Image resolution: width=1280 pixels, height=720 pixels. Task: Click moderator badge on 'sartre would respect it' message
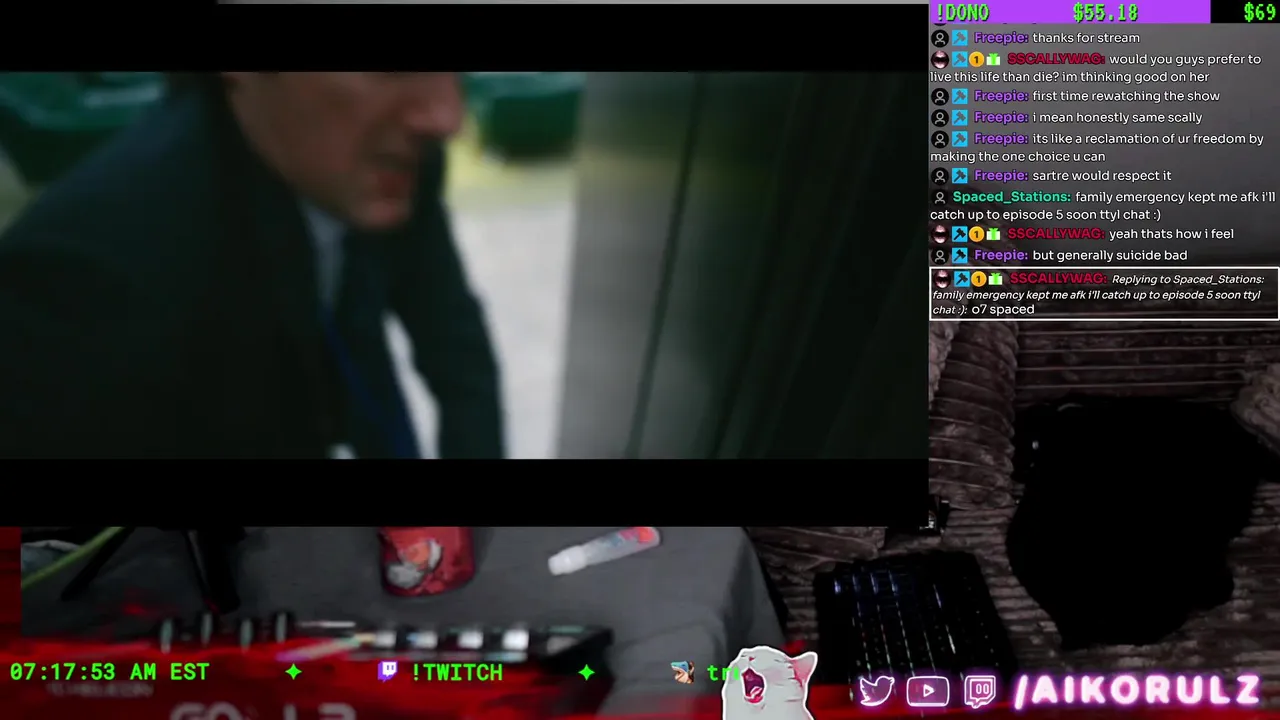pos(959,176)
